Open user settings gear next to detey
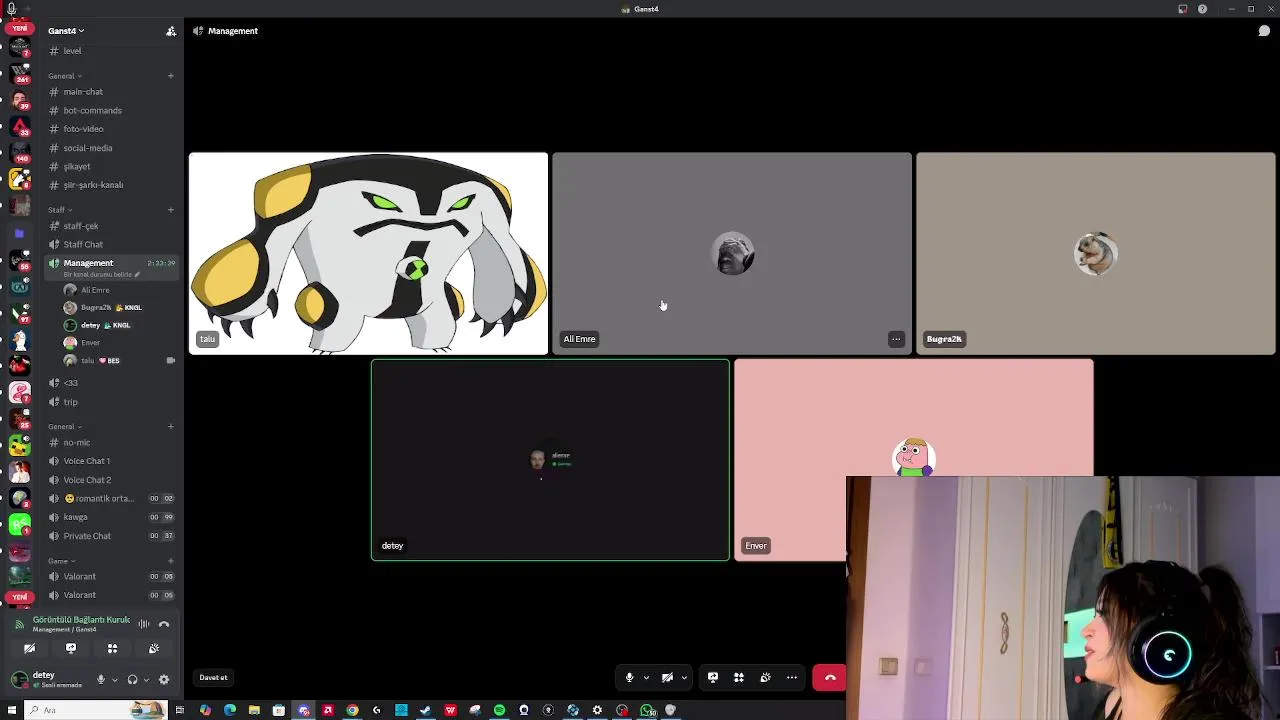Viewport: 1280px width, 720px height. [164, 679]
